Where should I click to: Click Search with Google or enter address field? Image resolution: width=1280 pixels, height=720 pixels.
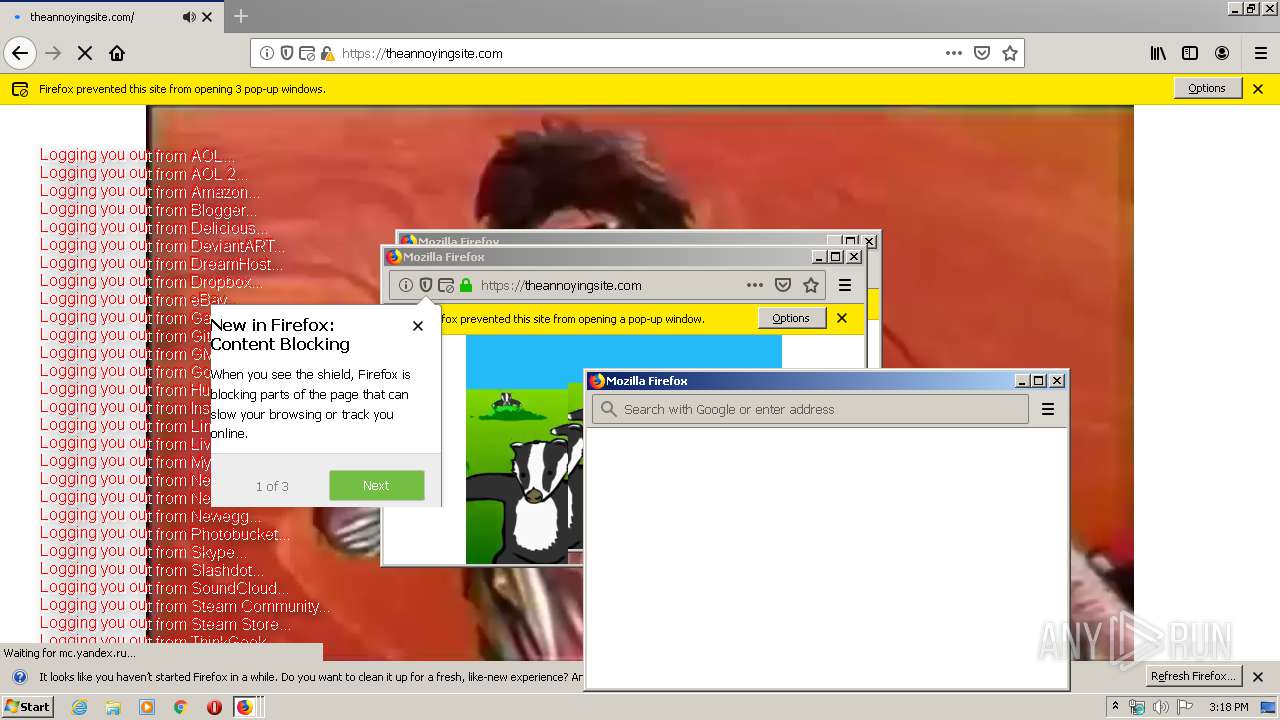coord(810,409)
